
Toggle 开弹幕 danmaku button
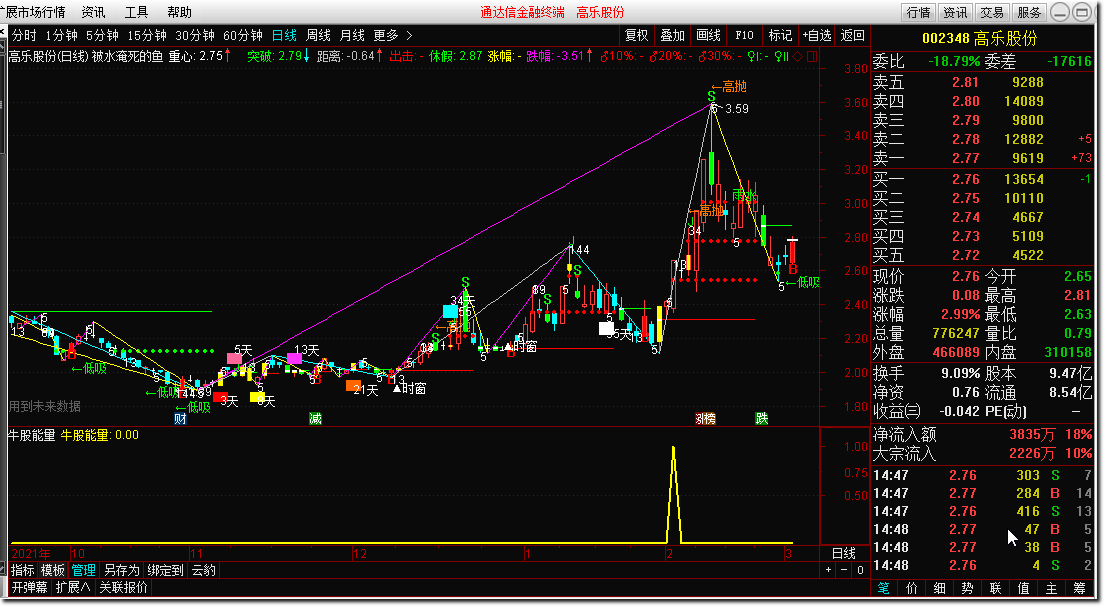coord(29,587)
